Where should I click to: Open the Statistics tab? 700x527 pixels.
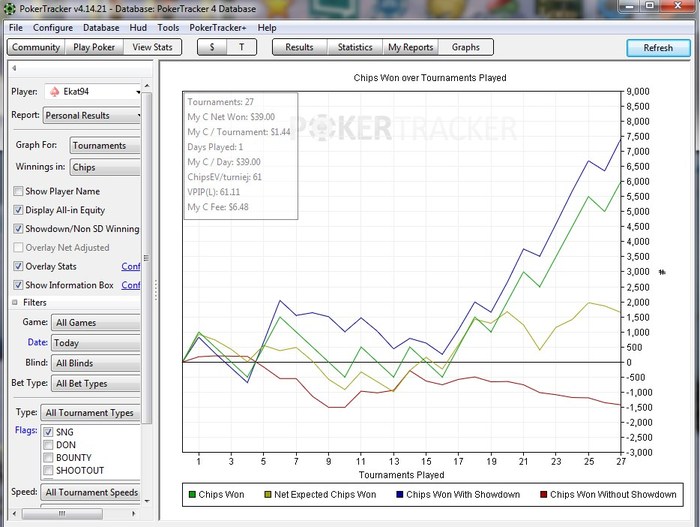(x=355, y=47)
